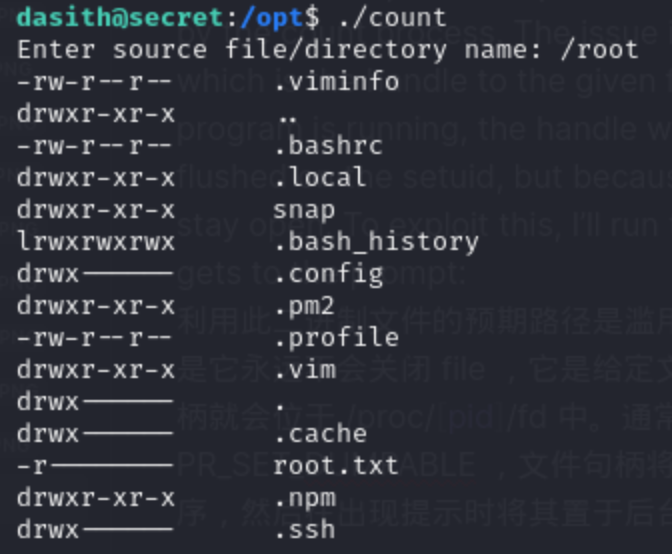Click the .cache directory name
The width and height of the screenshot is (672, 554).
click(320, 433)
